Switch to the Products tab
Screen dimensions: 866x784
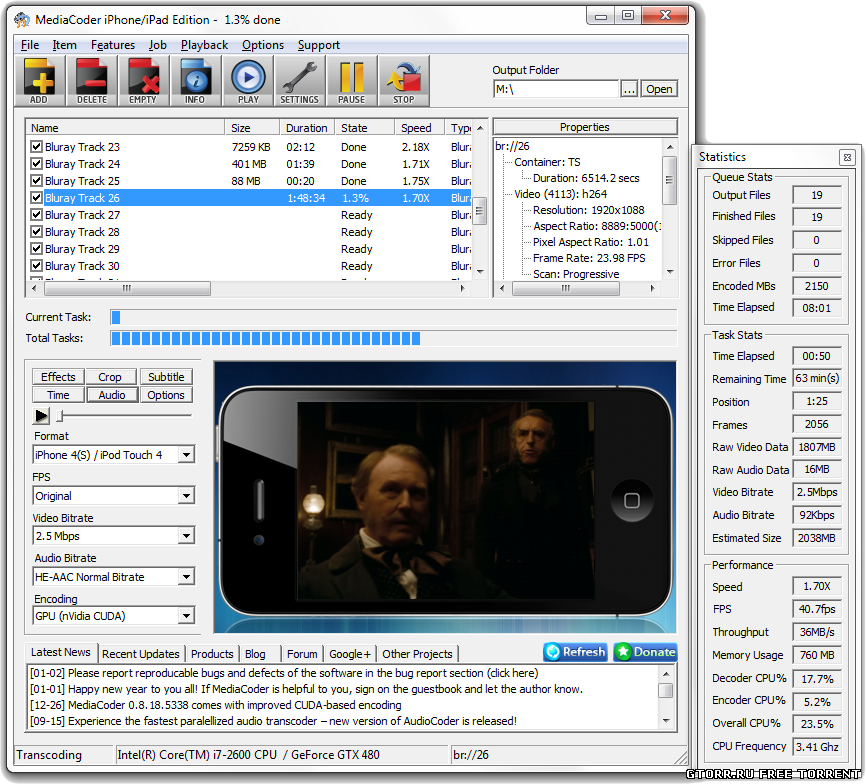[212, 654]
